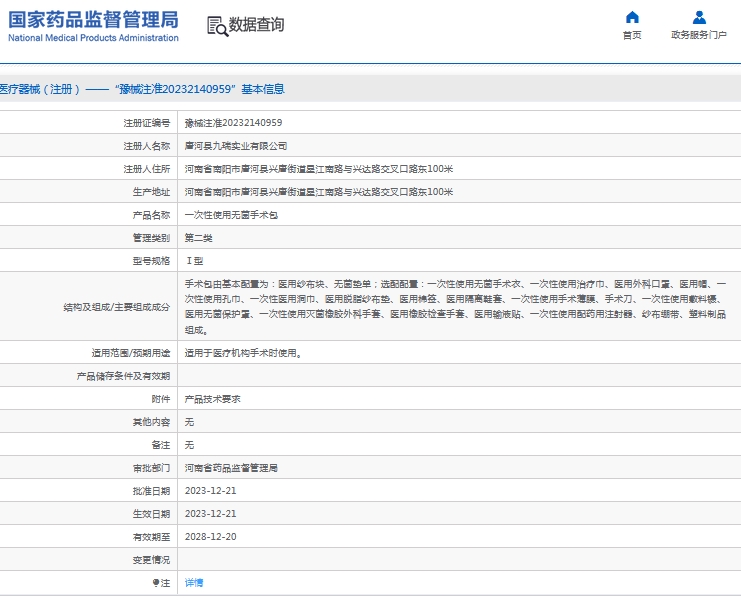The width and height of the screenshot is (741, 604).
Task: Click the 产品技术要求 attachment value
Action: [212, 399]
